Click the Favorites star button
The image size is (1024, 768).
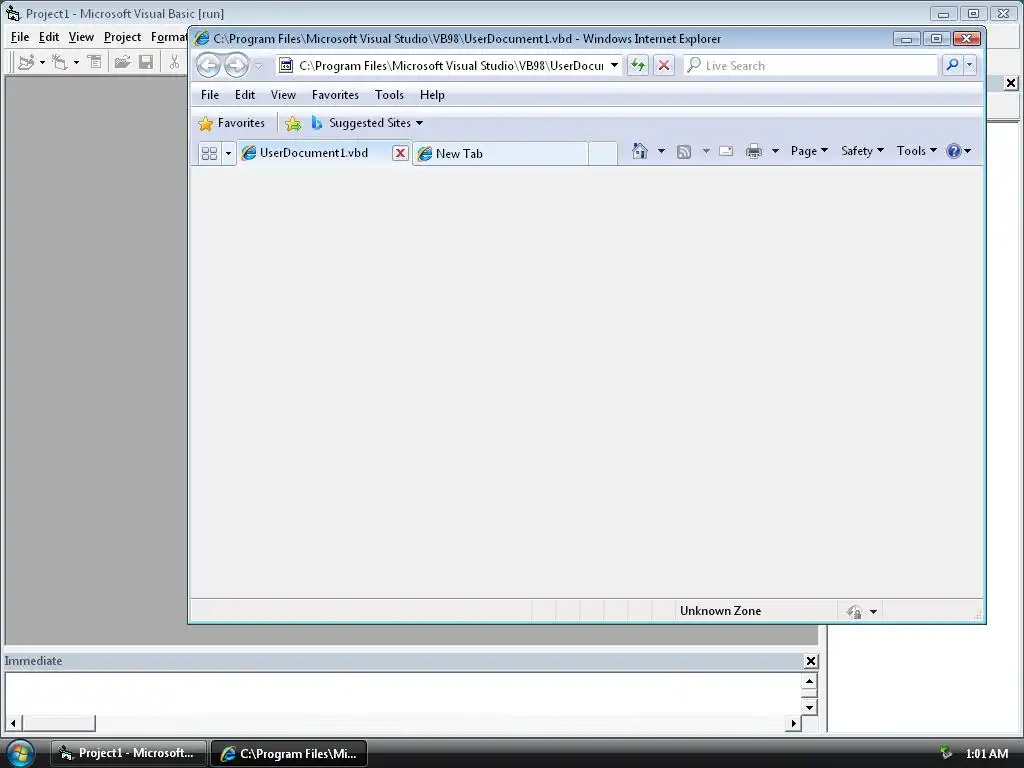click(x=232, y=123)
